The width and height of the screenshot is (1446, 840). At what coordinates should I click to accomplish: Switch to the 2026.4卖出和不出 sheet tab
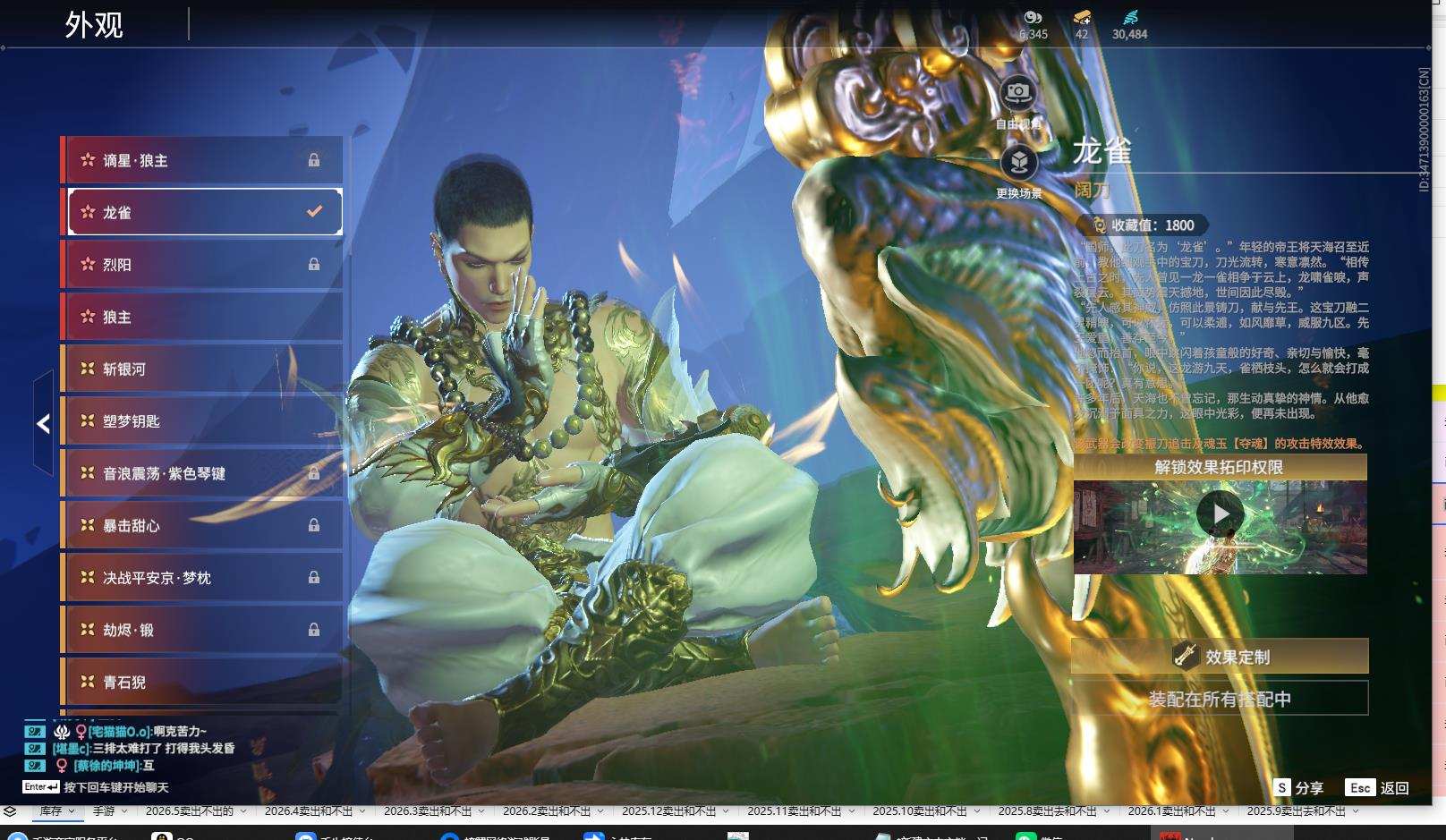click(309, 811)
